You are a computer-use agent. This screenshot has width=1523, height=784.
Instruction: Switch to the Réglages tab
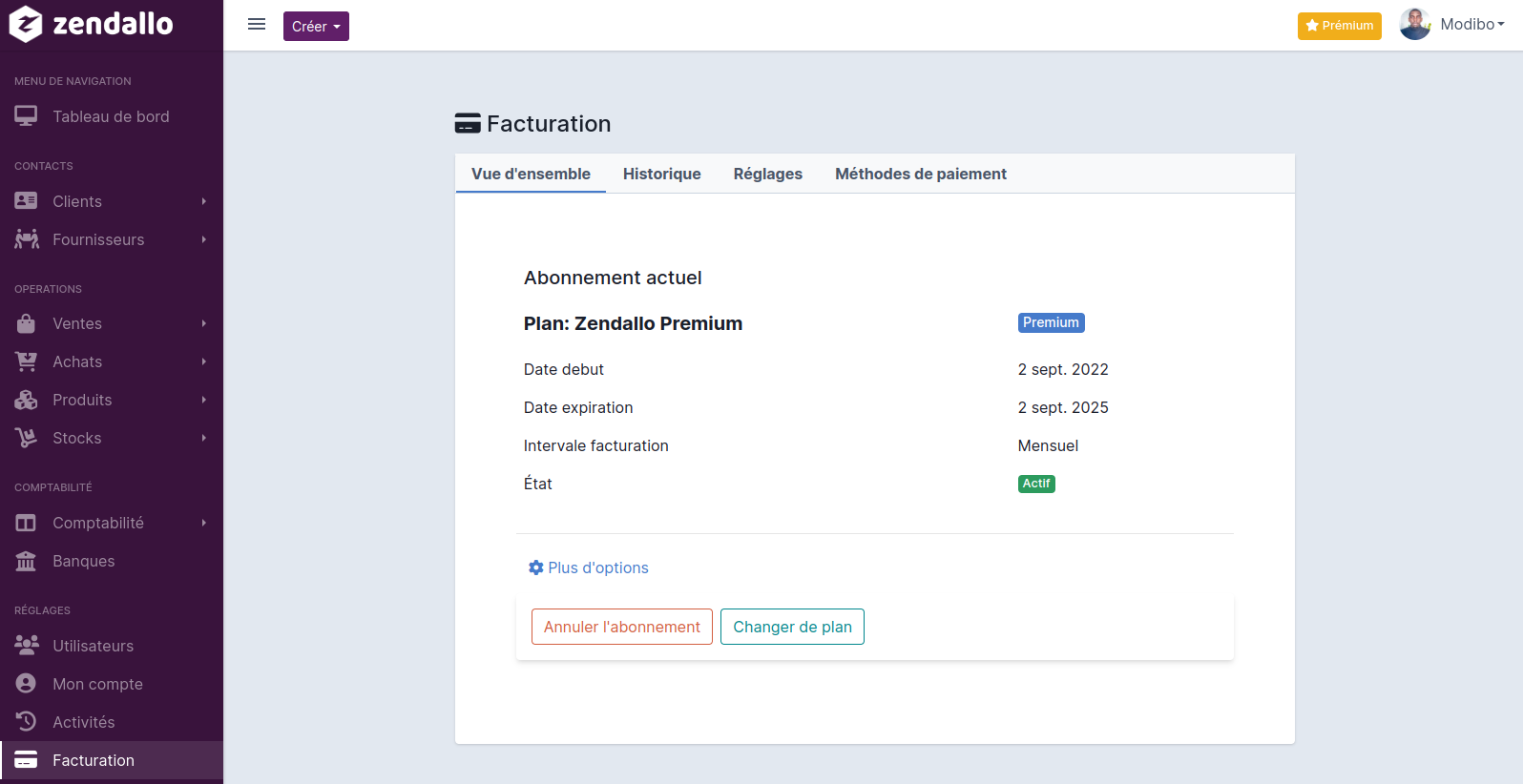point(767,174)
